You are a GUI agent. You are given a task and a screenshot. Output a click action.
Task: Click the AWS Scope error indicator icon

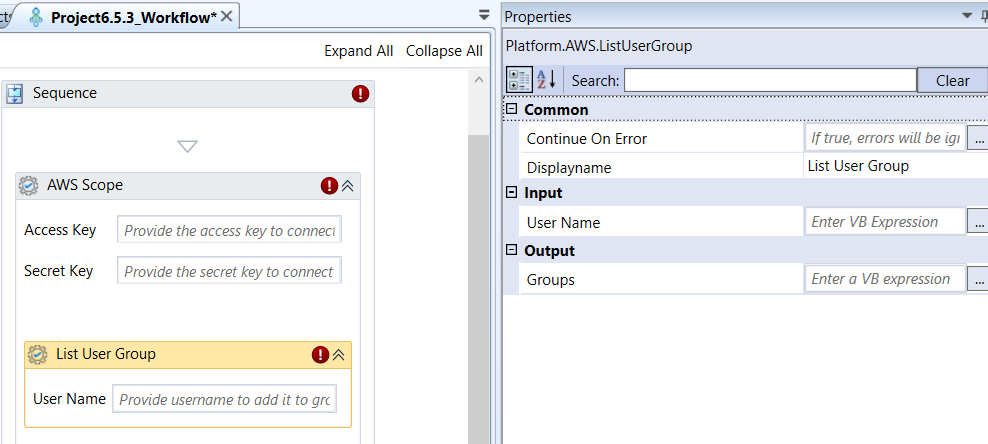coord(330,186)
